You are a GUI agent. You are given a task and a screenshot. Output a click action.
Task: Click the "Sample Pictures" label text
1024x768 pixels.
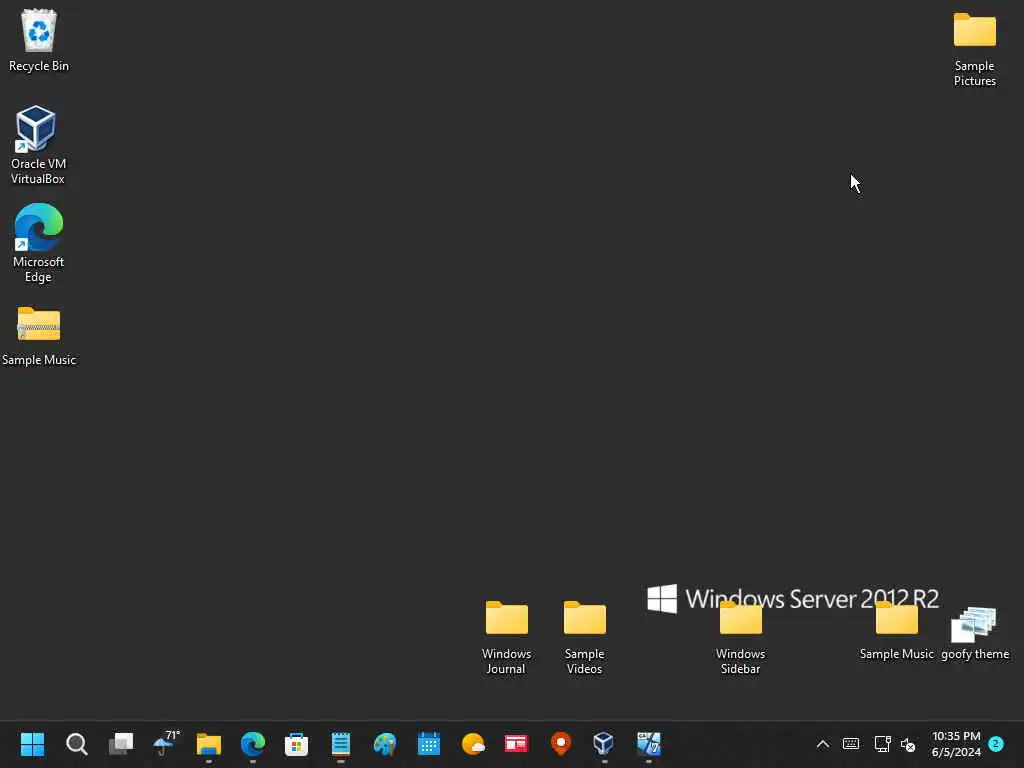point(974,73)
